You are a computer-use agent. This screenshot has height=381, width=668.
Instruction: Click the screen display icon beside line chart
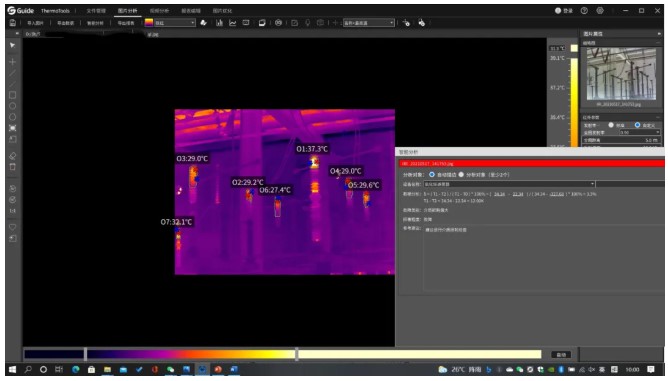pos(246,23)
